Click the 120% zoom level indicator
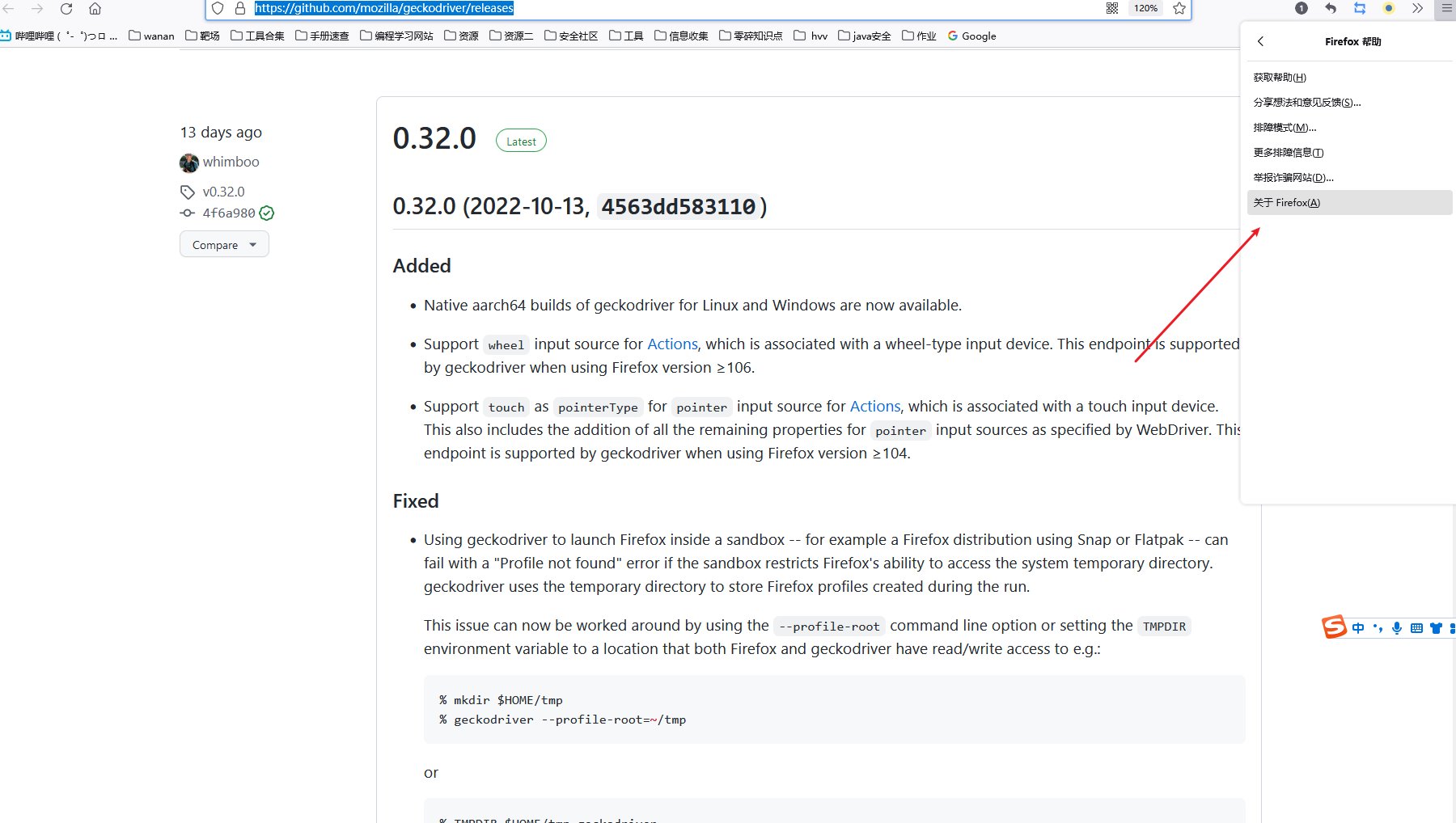Image resolution: width=1456 pixels, height=823 pixels. tap(1145, 8)
